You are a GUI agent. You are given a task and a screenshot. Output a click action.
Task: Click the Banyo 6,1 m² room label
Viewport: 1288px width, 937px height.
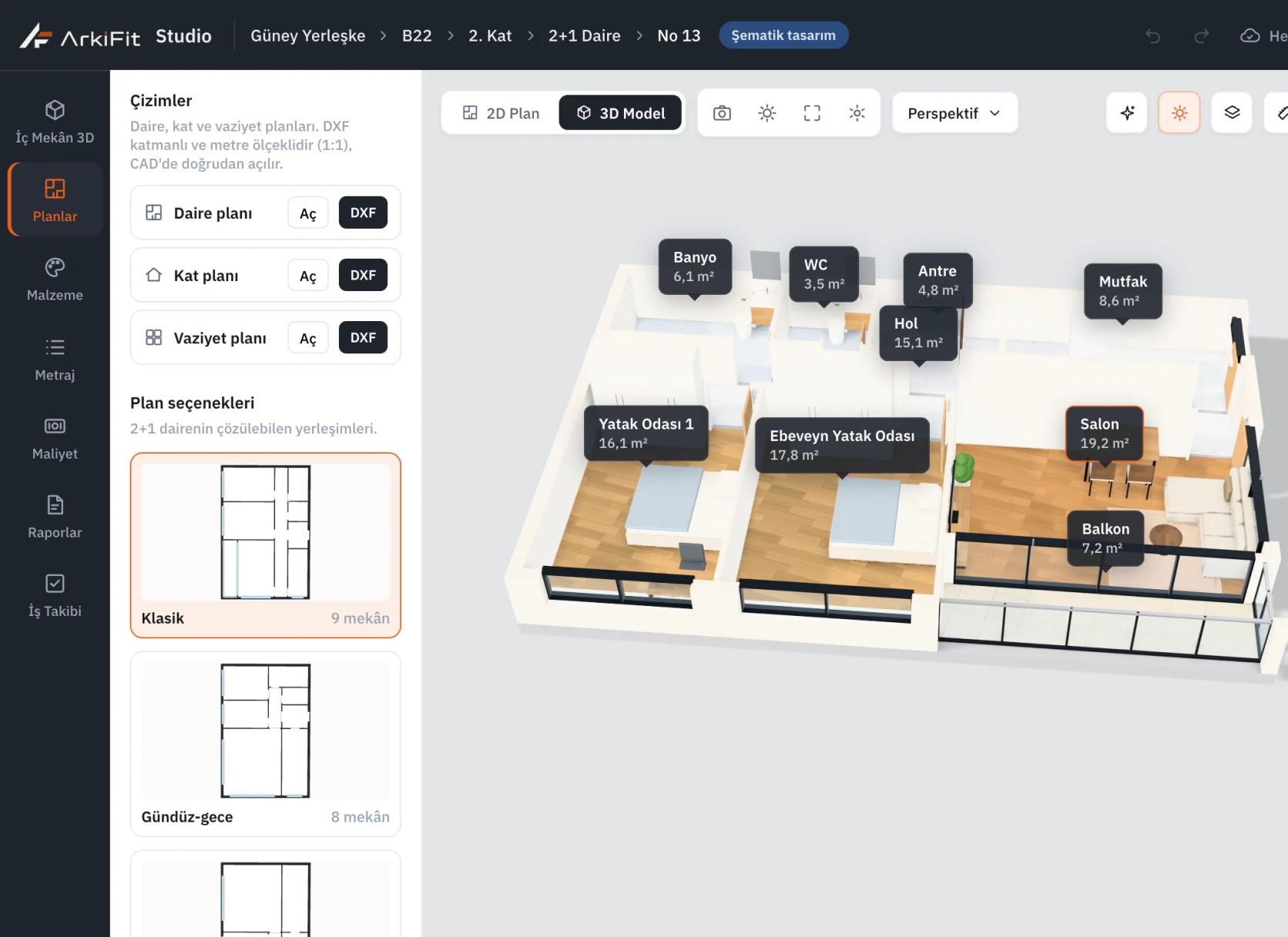click(695, 266)
